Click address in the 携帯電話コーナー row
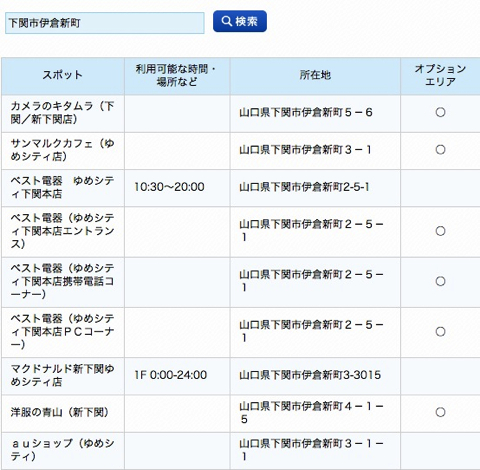480x470 pixels. coord(311,281)
